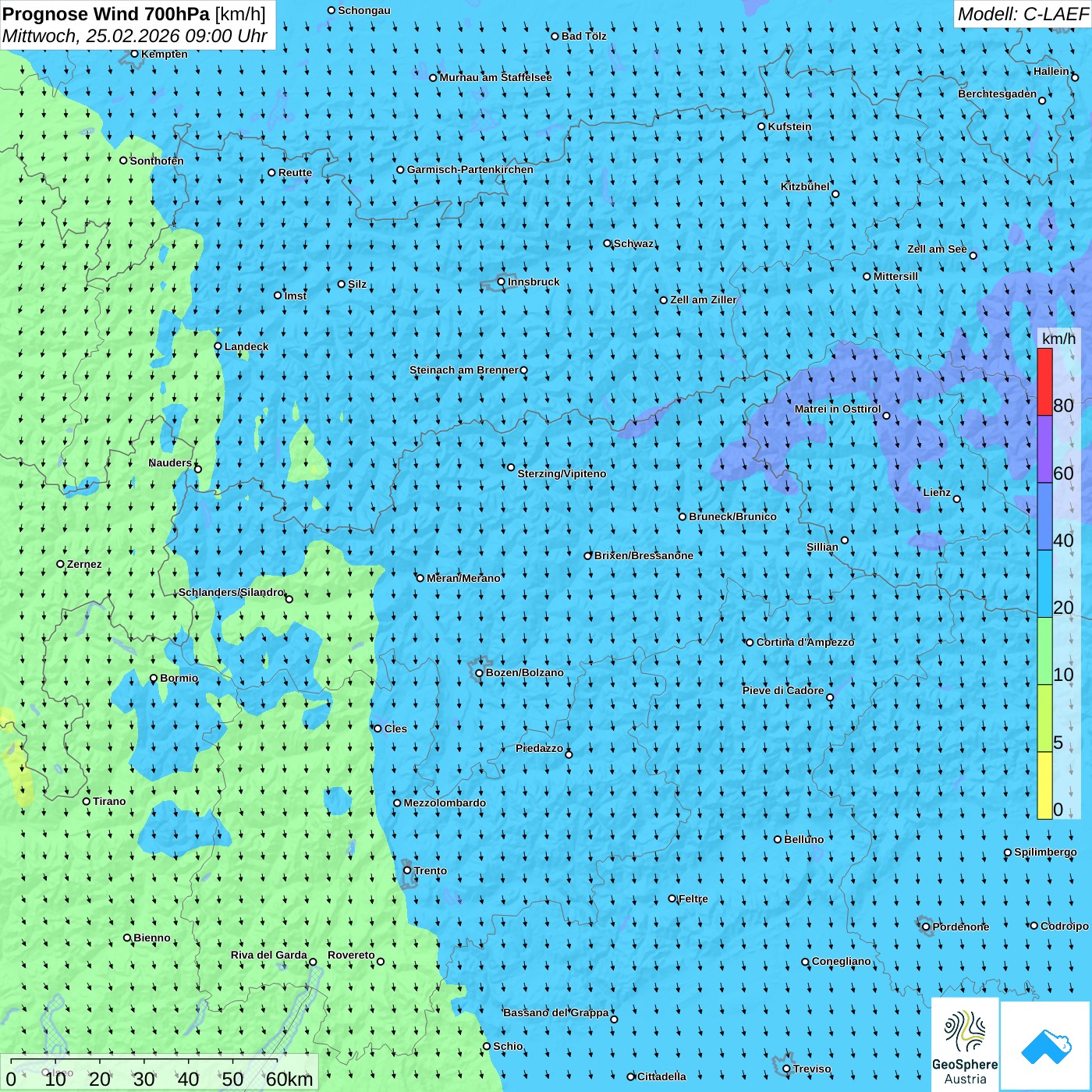
Task: Select the Matrei in Osttirol label
Action: (x=838, y=409)
